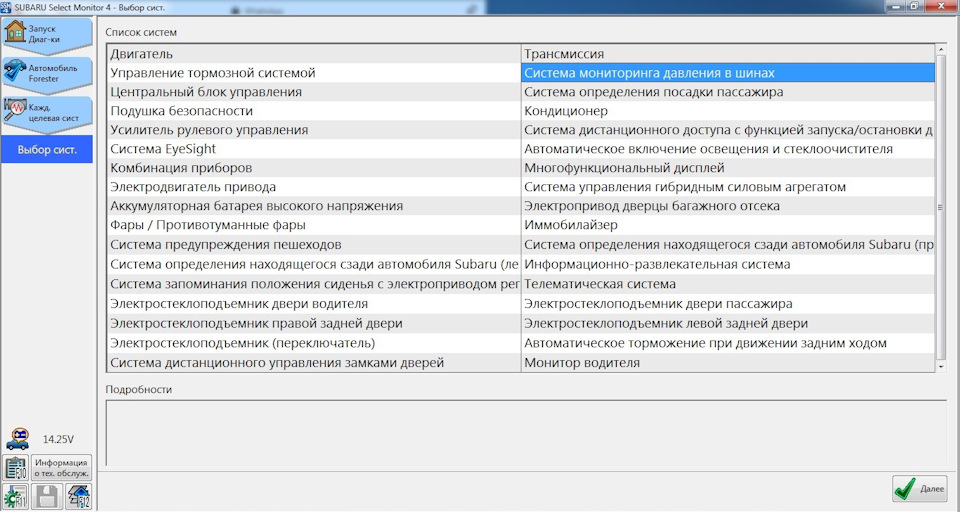Image resolution: width=960 pixels, height=512 pixels.
Task: Select Система дистанционного управления замками дверей
Action: (x=314, y=363)
